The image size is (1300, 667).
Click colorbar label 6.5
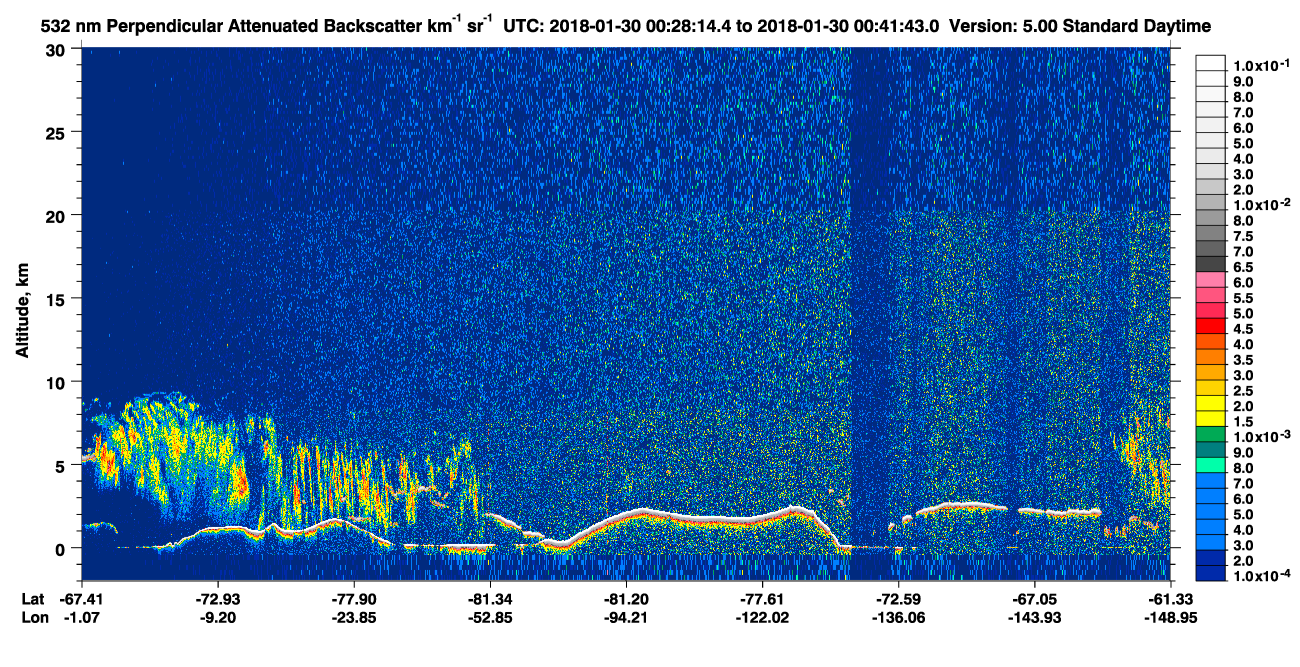1243,267
